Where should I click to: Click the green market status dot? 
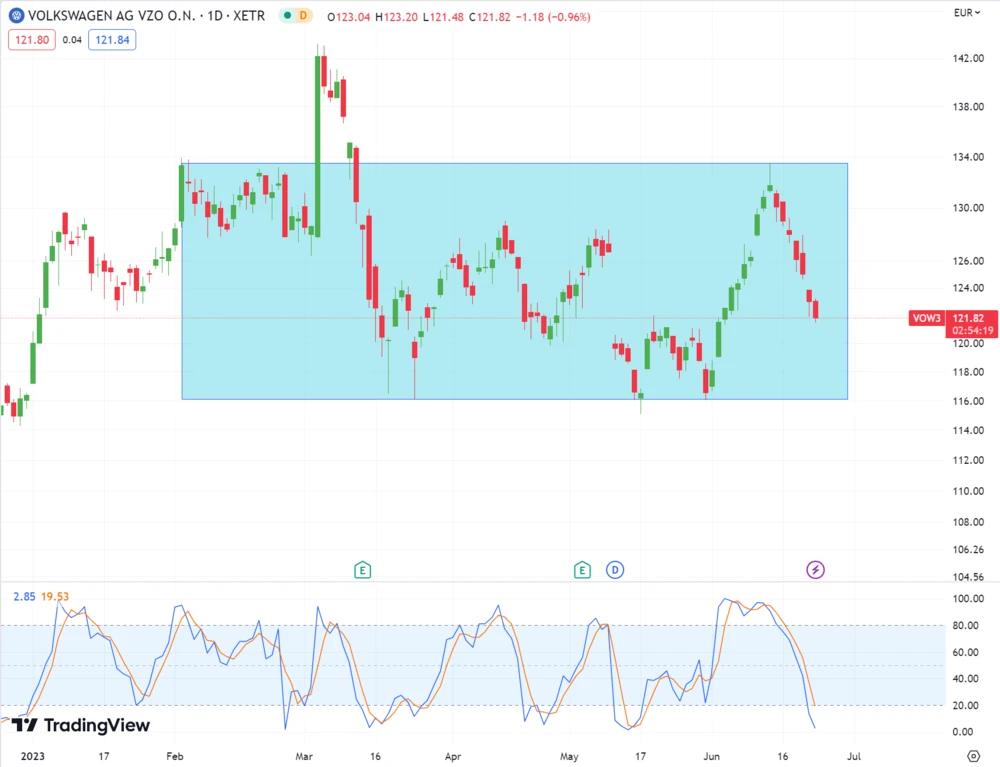click(x=287, y=16)
